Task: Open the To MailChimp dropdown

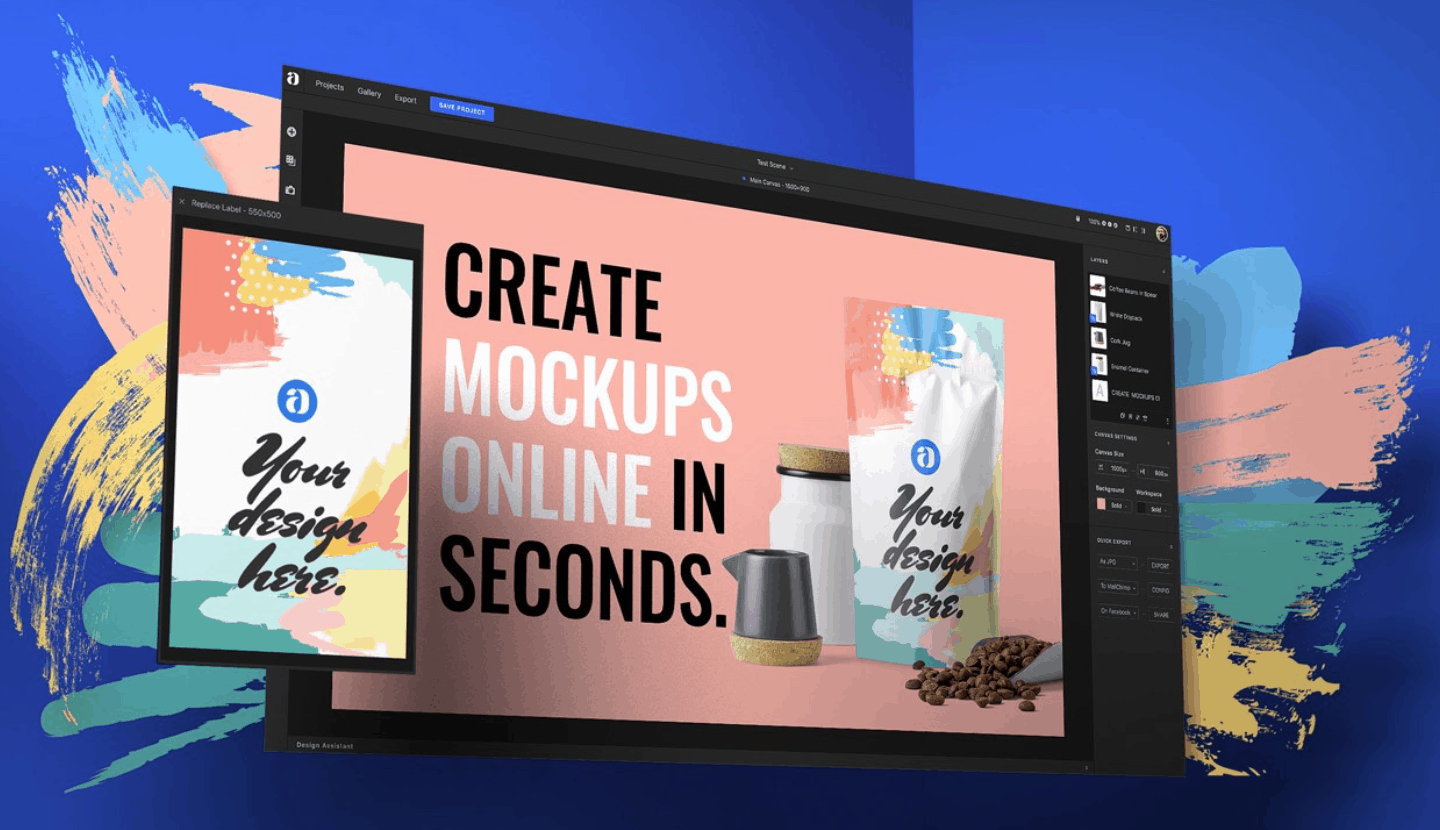Action: pos(1118,587)
